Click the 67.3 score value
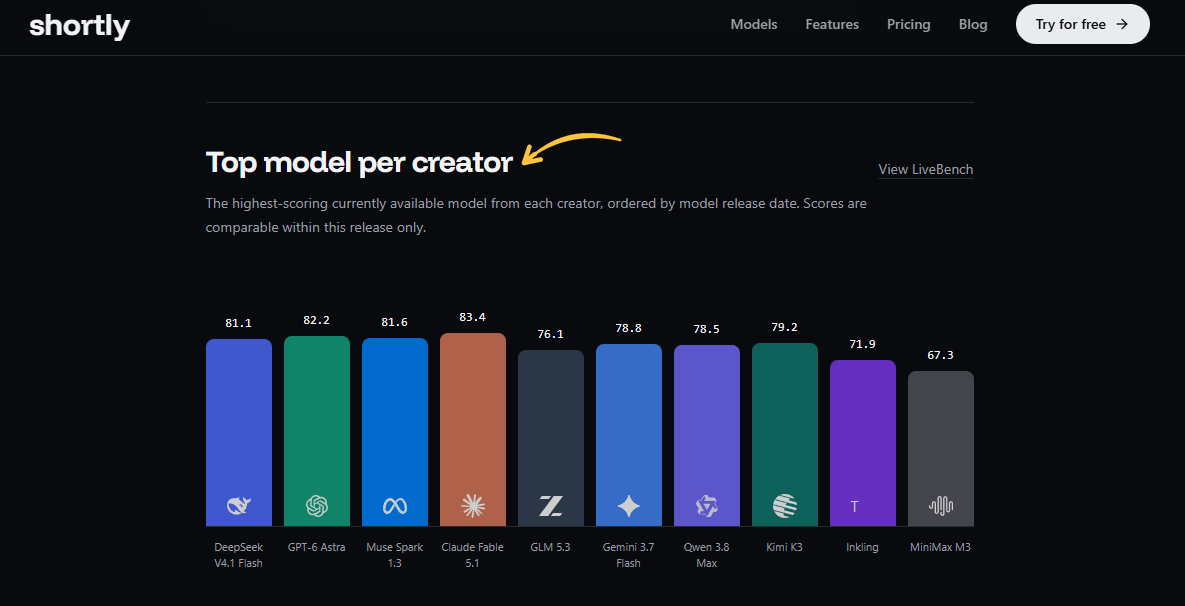The image size is (1185, 606). click(x=940, y=355)
